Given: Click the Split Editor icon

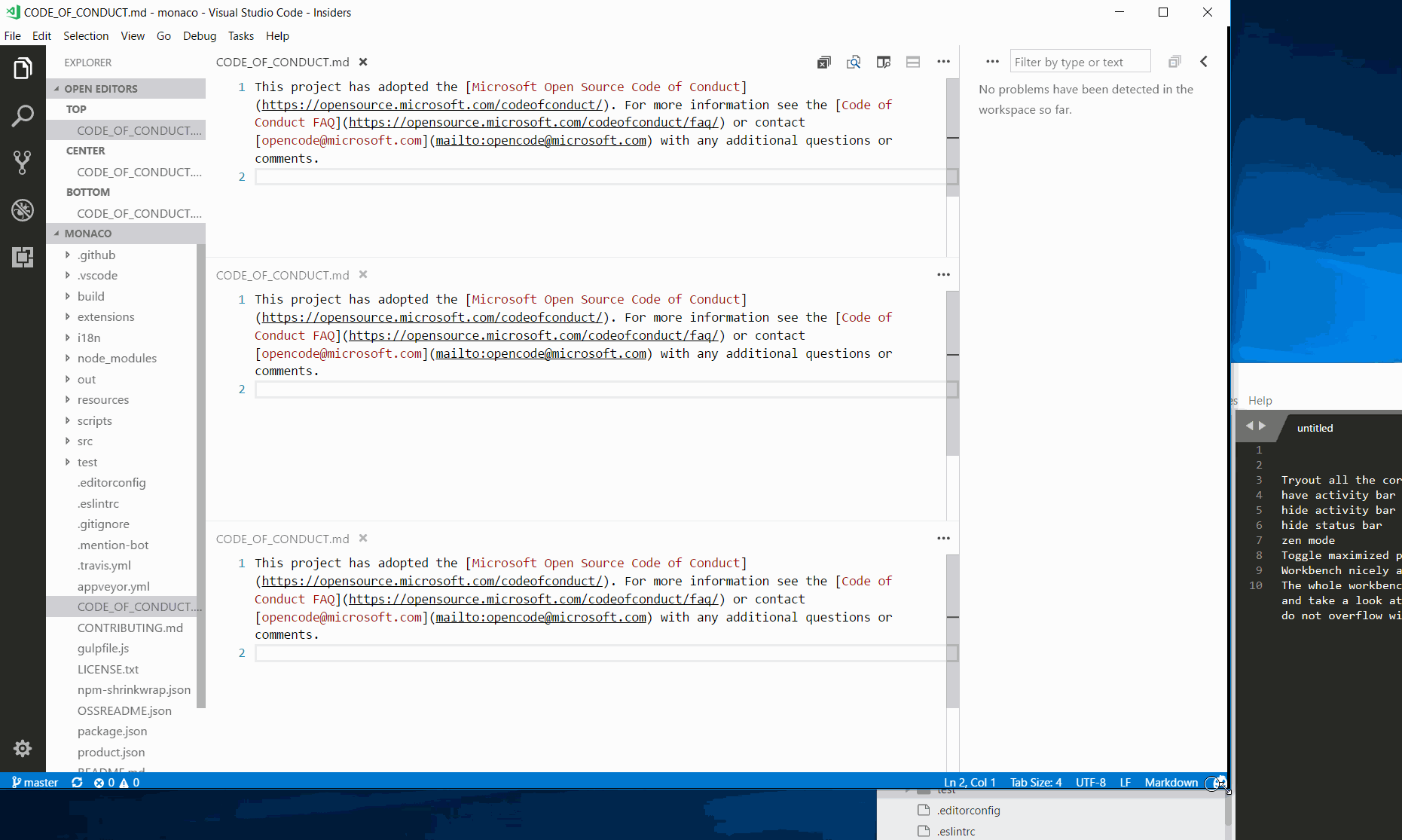Looking at the screenshot, I should pos(913,63).
